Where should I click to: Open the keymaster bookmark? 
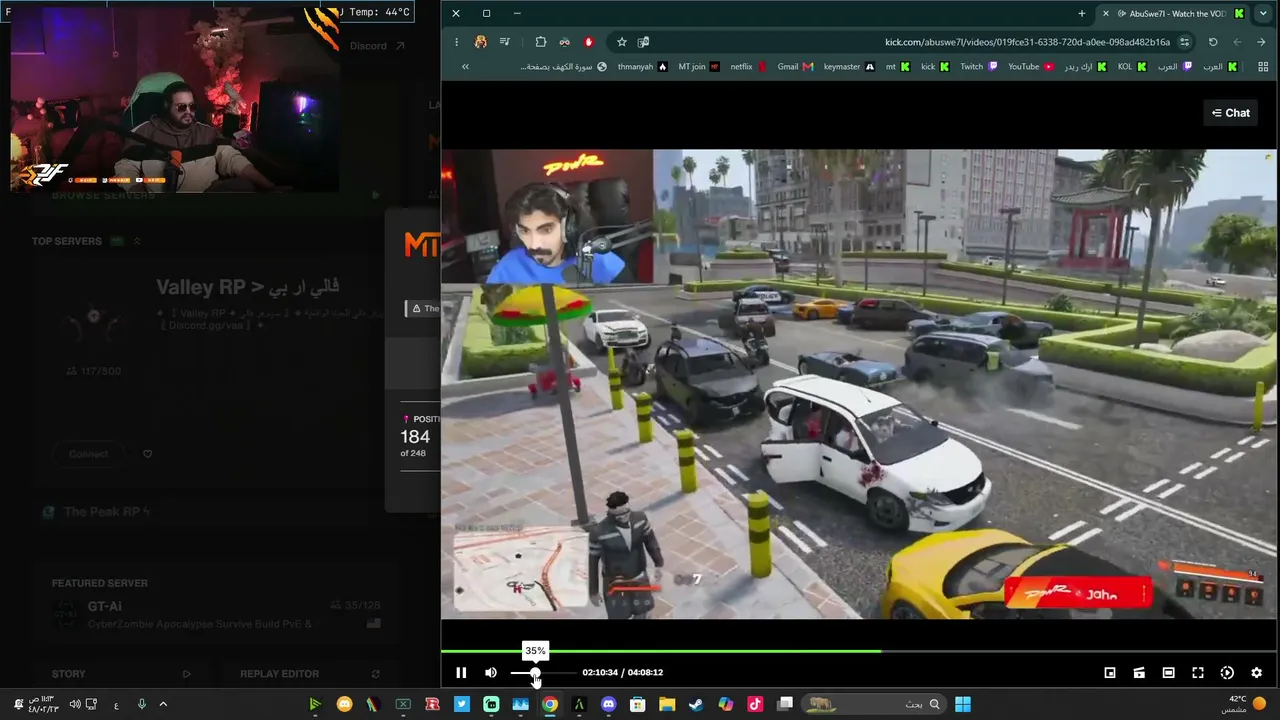(x=849, y=67)
